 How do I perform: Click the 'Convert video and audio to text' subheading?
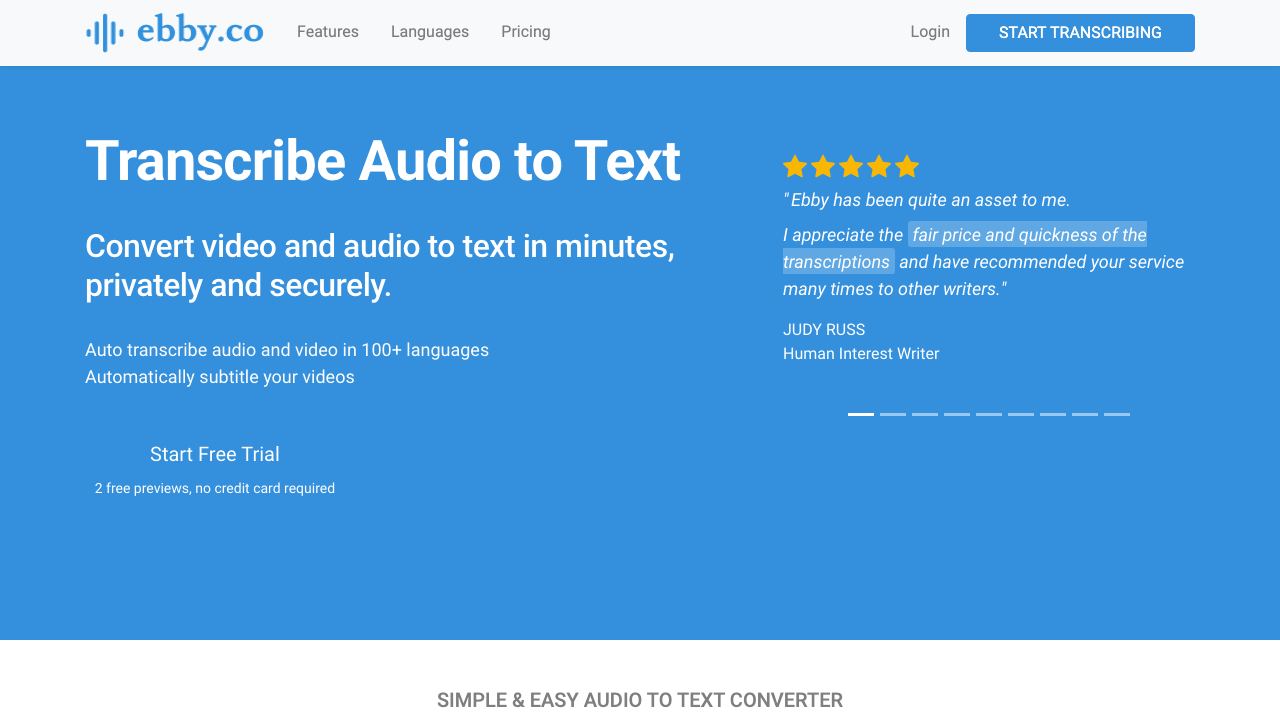[380, 266]
